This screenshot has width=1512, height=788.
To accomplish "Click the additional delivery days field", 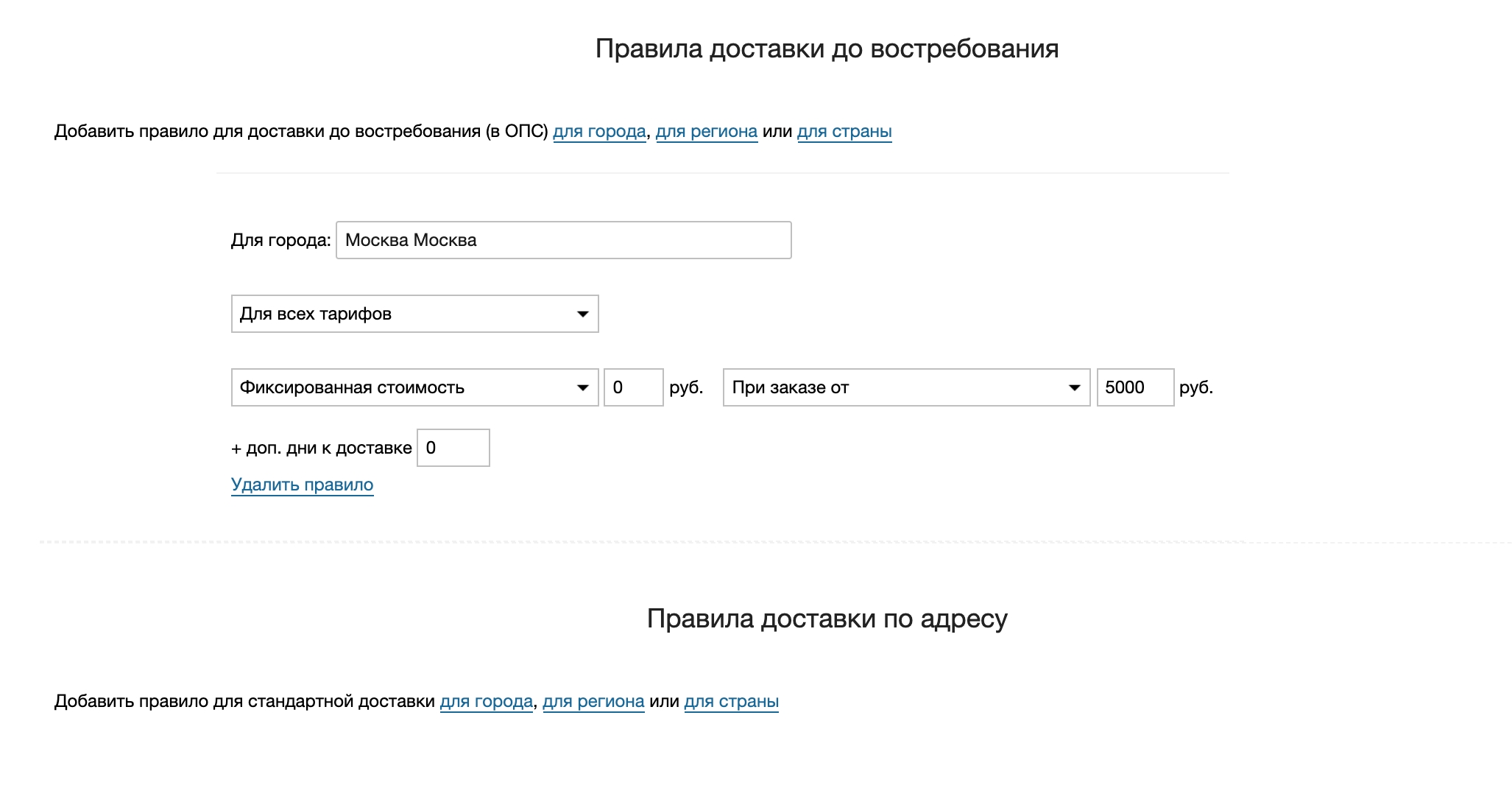I will coord(453,448).
